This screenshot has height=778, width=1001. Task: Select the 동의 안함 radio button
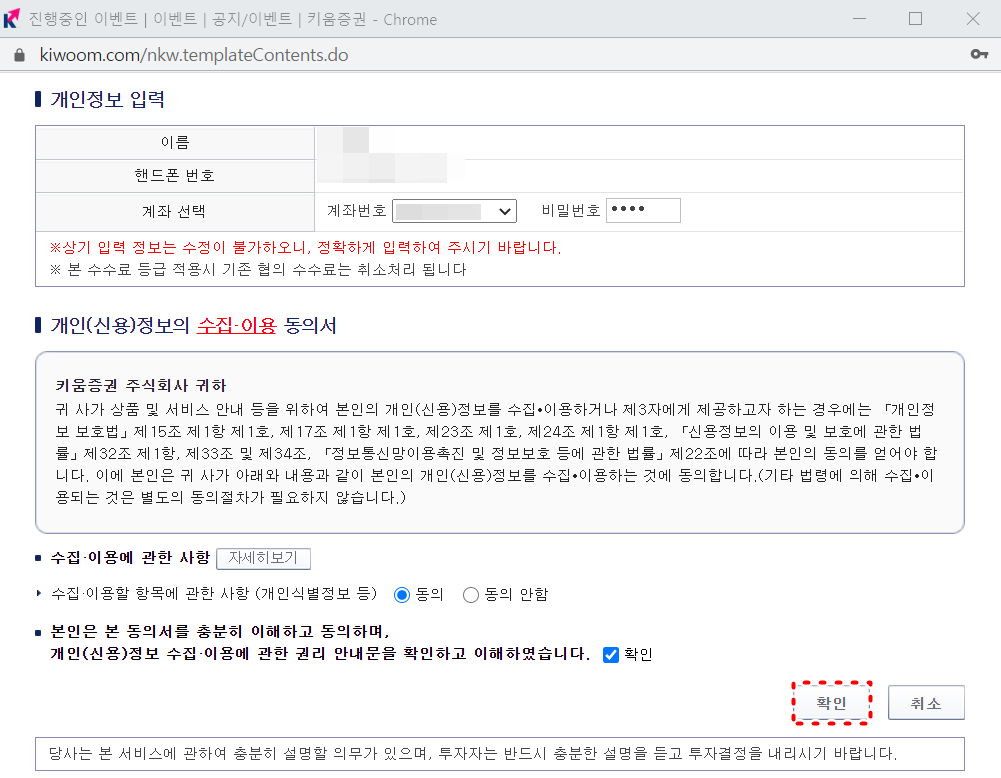[470, 595]
